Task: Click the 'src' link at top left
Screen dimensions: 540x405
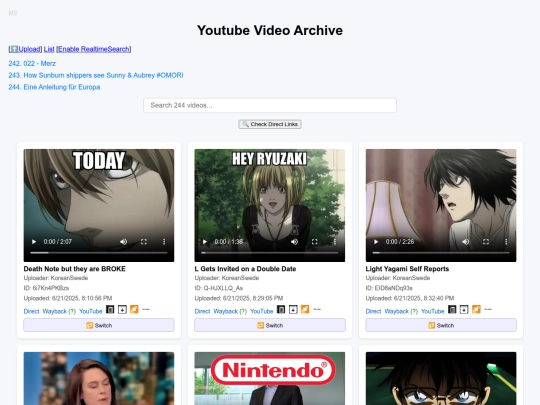Action: (13, 13)
